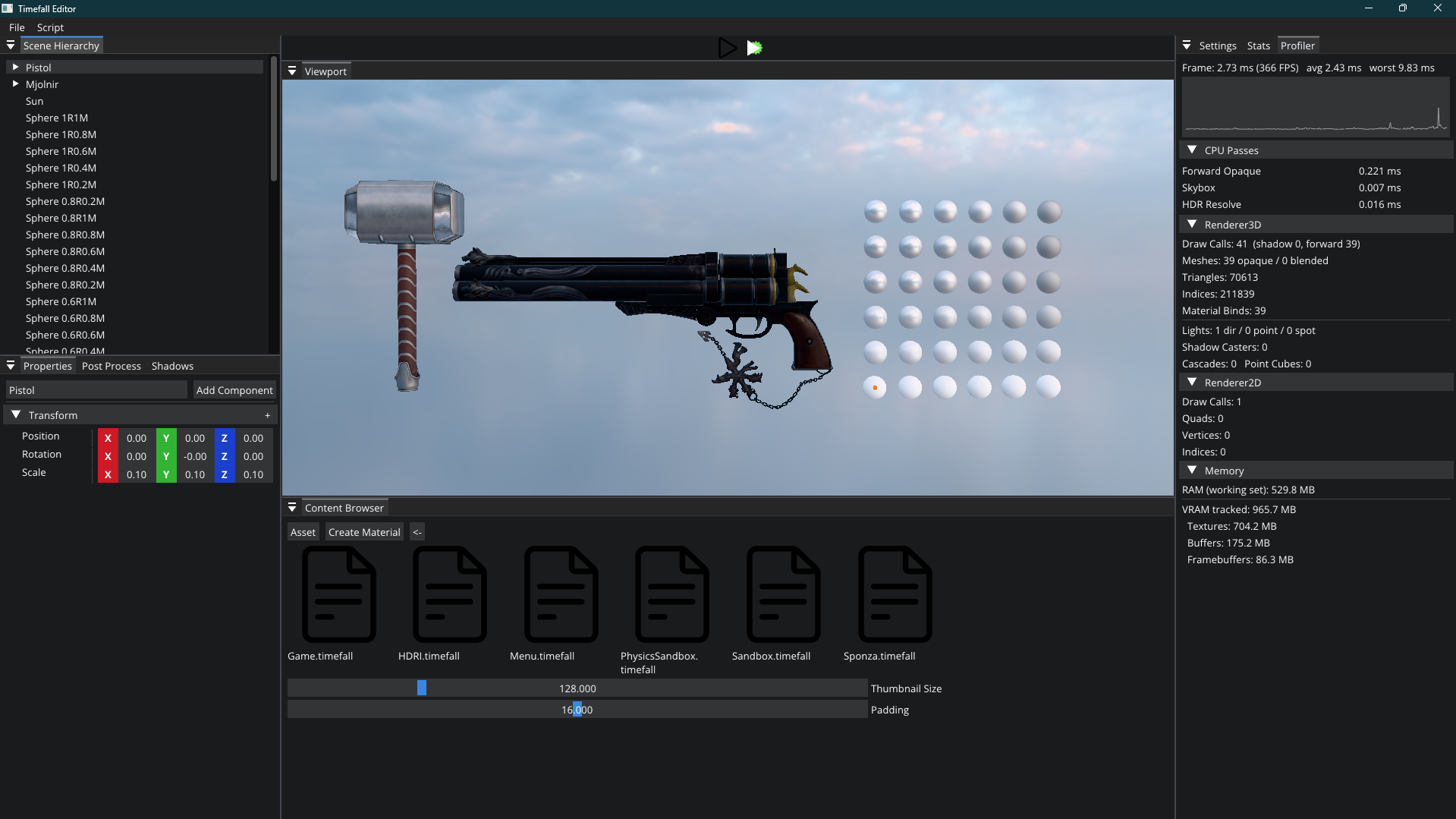The height and width of the screenshot is (819, 1456).
Task: Click the green Y Rotation axis button
Action: [x=166, y=456]
